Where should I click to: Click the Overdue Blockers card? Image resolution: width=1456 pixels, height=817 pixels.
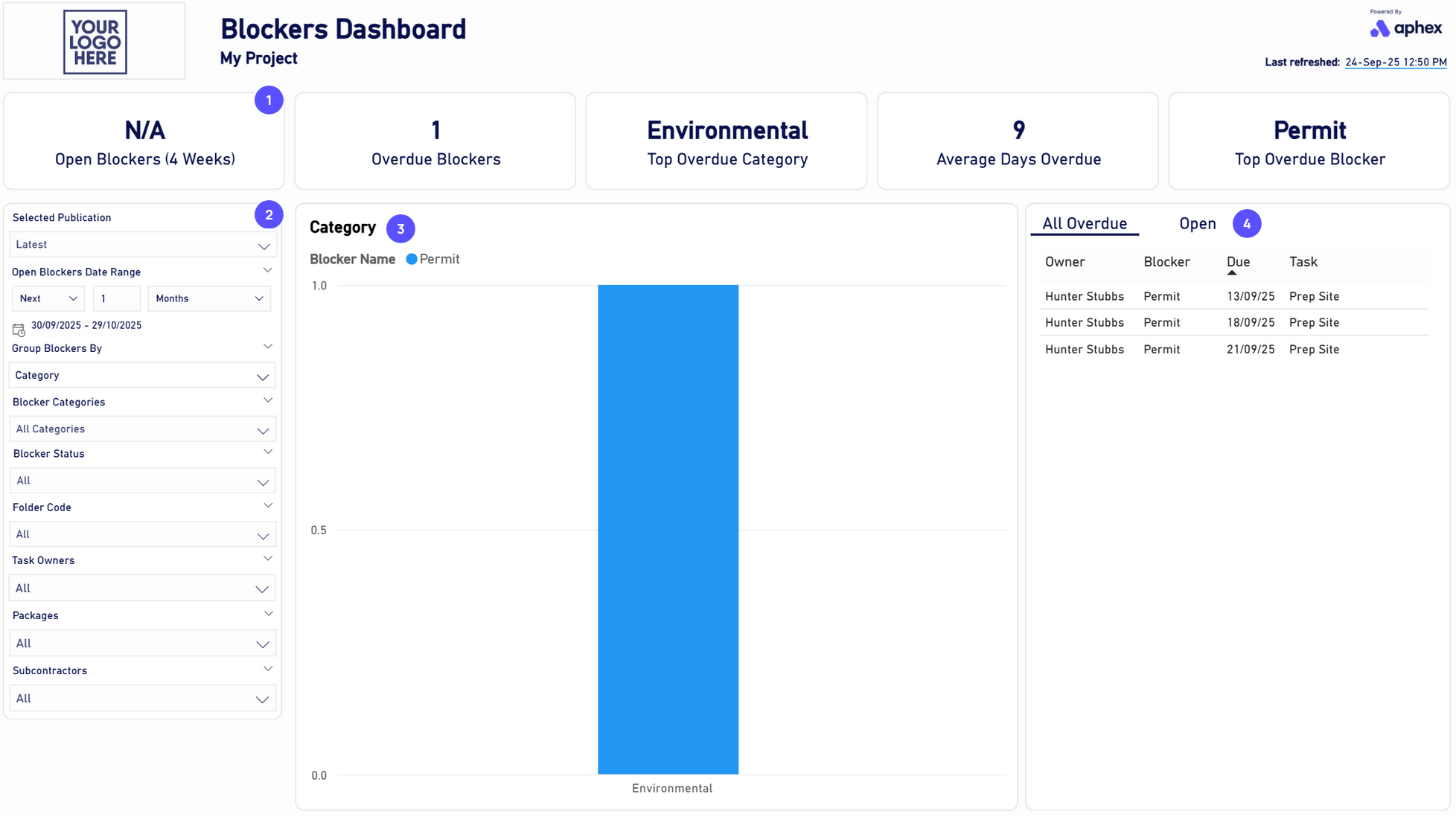435,141
